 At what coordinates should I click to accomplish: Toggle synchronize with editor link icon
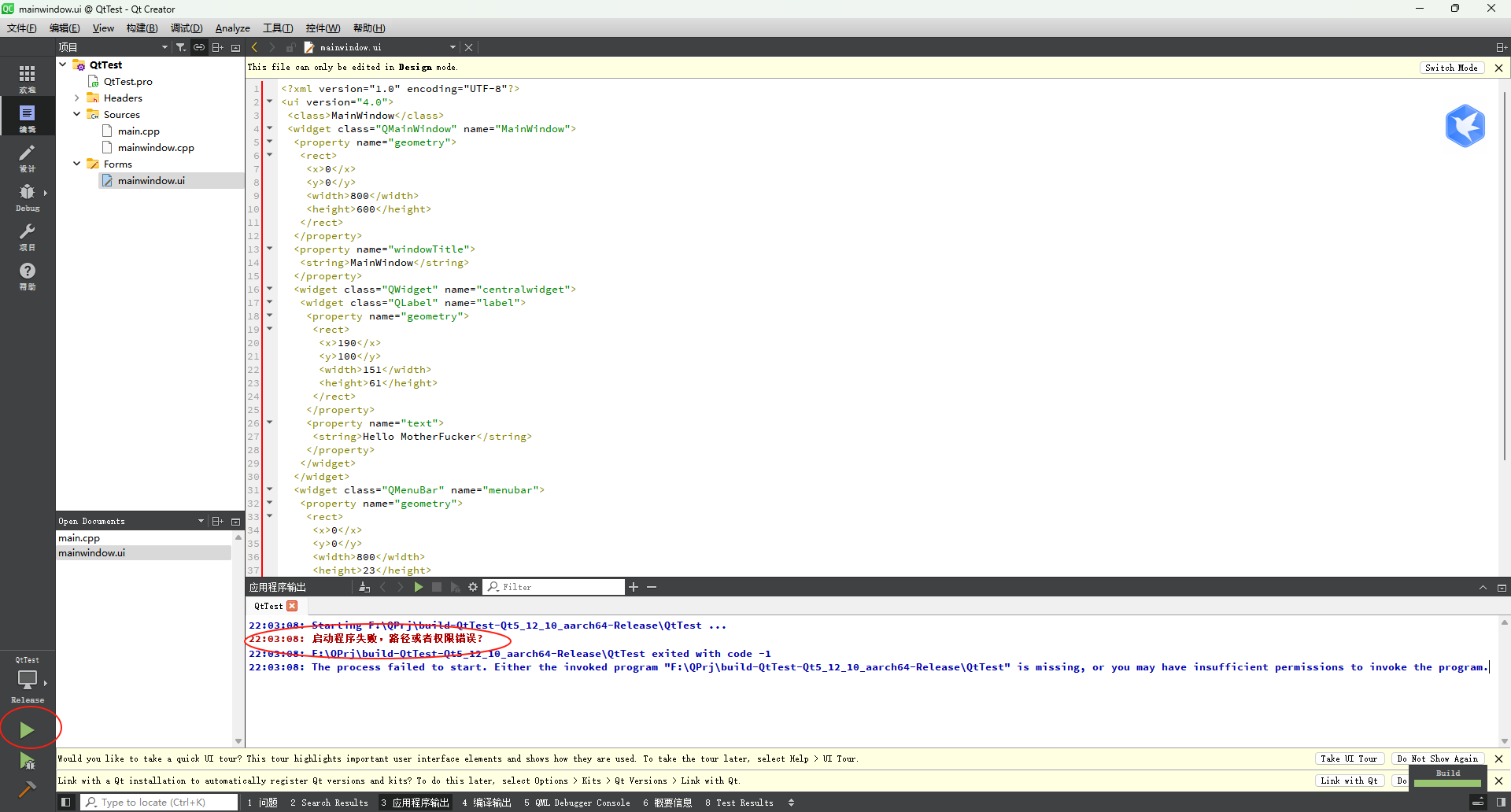point(199,47)
